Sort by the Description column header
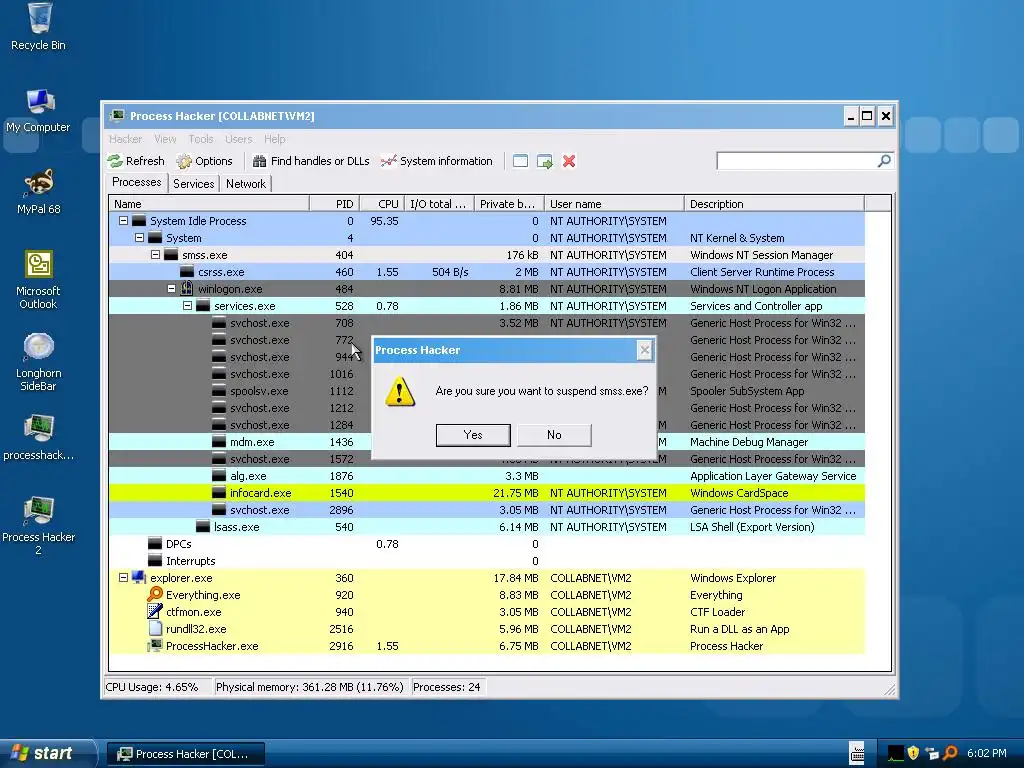This screenshot has height=768, width=1024. [x=775, y=204]
